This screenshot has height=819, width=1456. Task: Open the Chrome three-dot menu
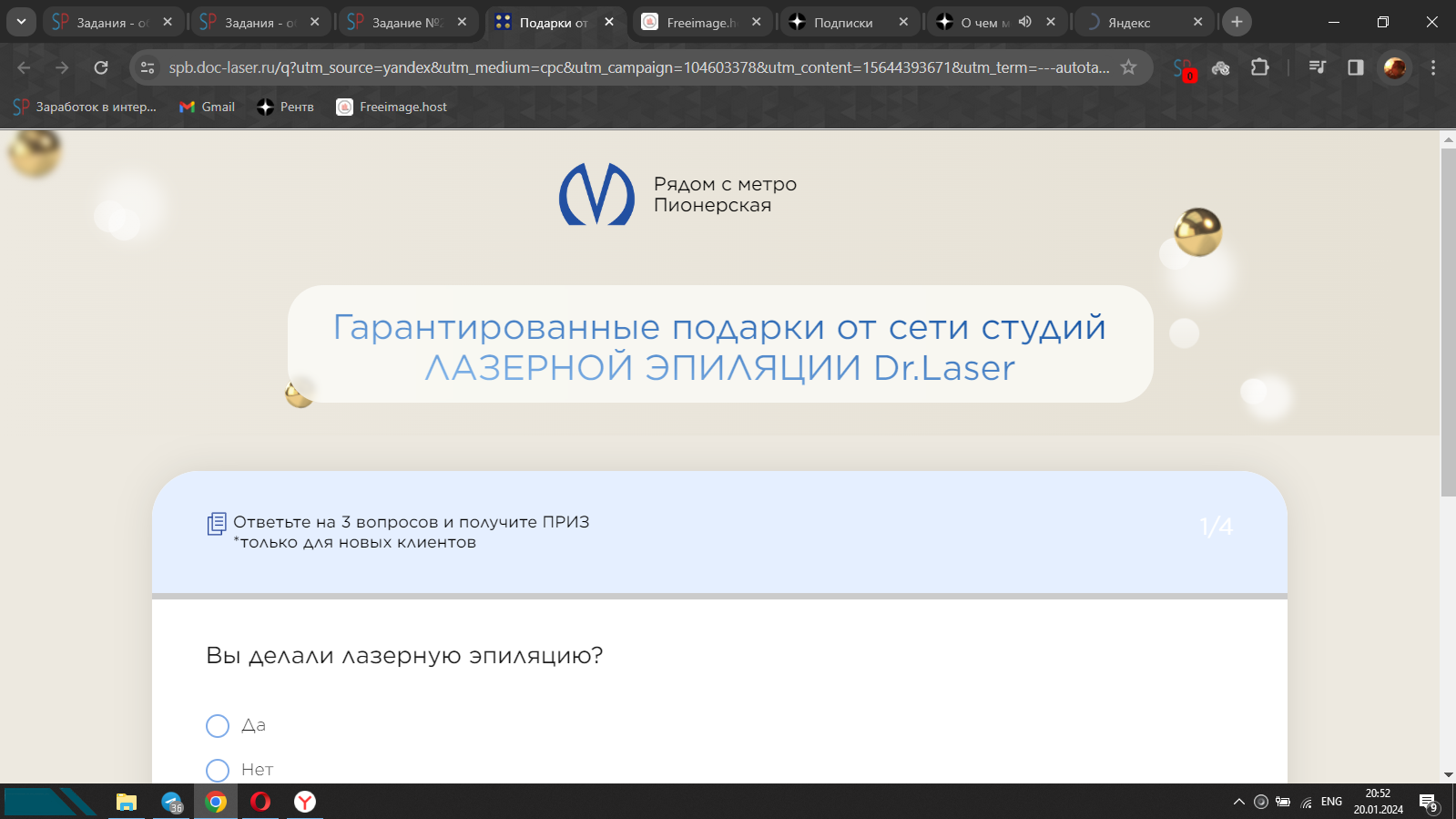(1433, 67)
